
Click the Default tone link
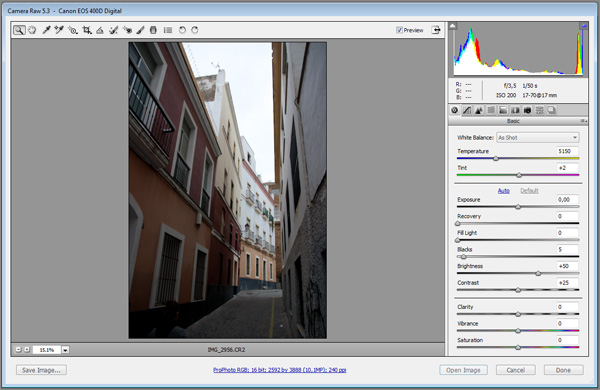pyautogui.click(x=529, y=191)
